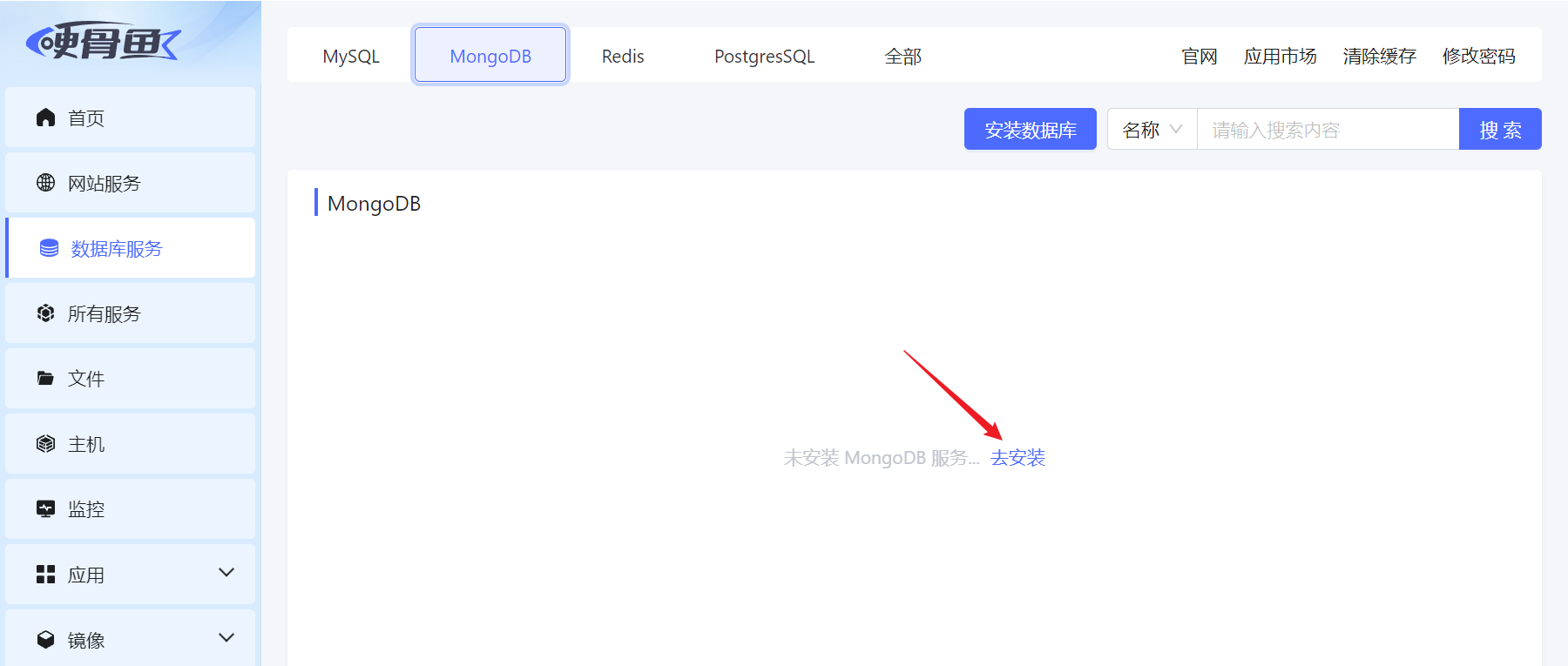Click the 硬骨鱼 logo
Image resolution: width=1568 pixels, height=666 pixels.
pos(104,41)
